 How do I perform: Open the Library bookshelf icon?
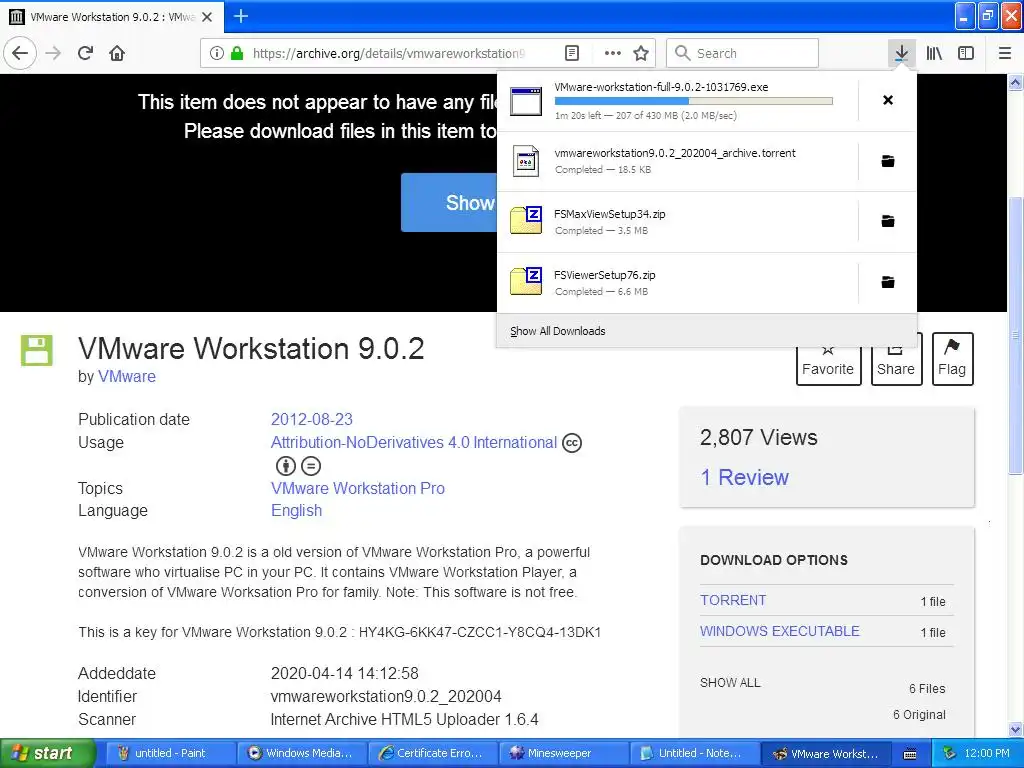[934, 53]
